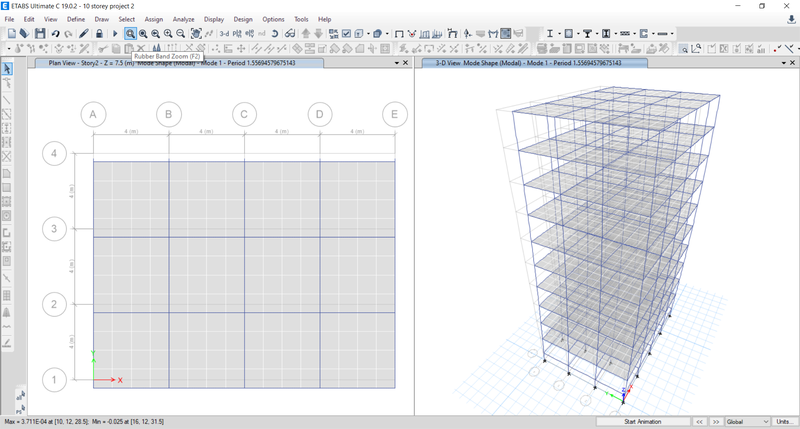Open I-section frame design dropdown arrow
The width and height of the screenshot is (800, 429).
560,34
